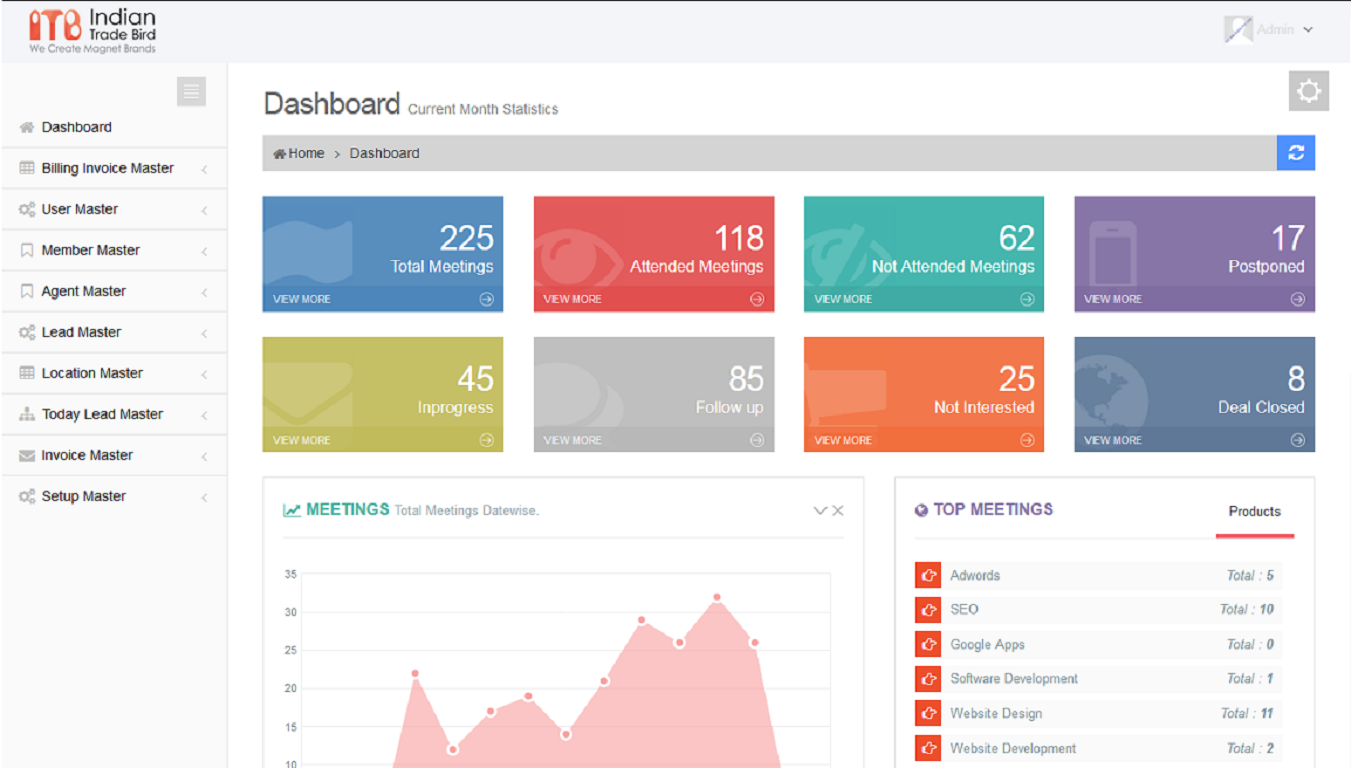View more on Postponed card
This screenshot has height=768, width=1351.
[1113, 299]
